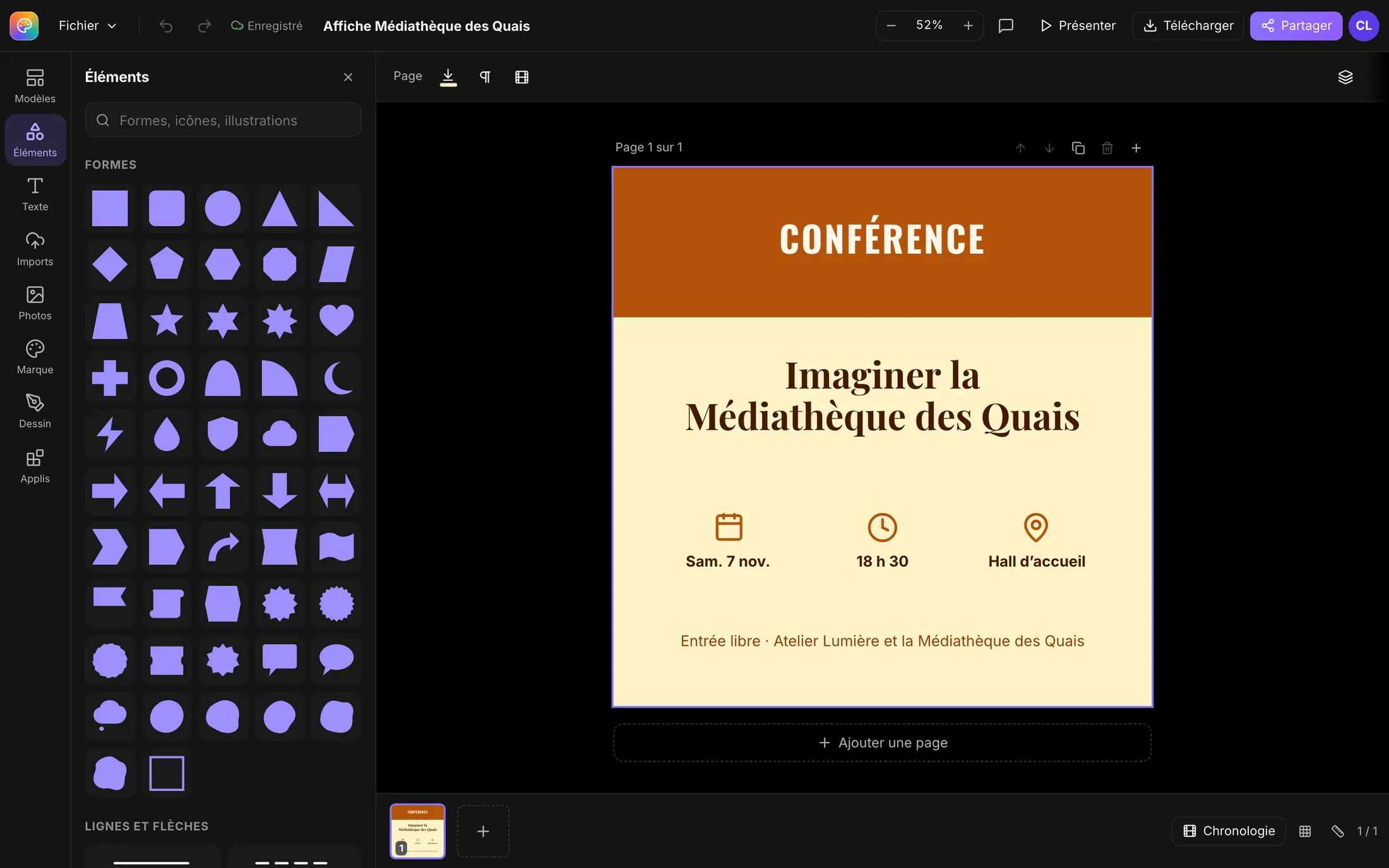Viewport: 1389px width, 868px height.
Task: Click the redo arrow icon
Action: 204,26
